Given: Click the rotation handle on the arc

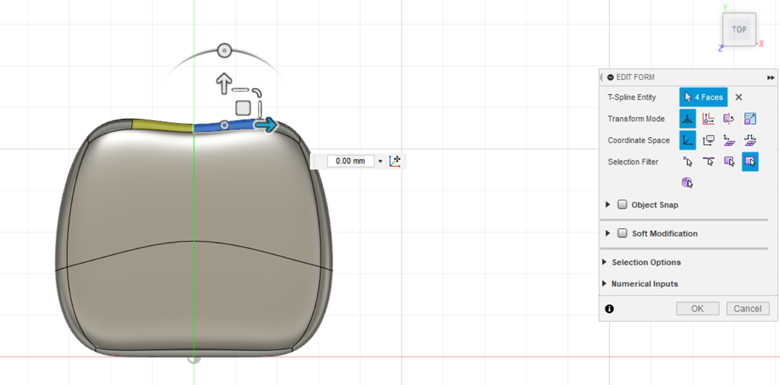Looking at the screenshot, I should click(x=224, y=50).
